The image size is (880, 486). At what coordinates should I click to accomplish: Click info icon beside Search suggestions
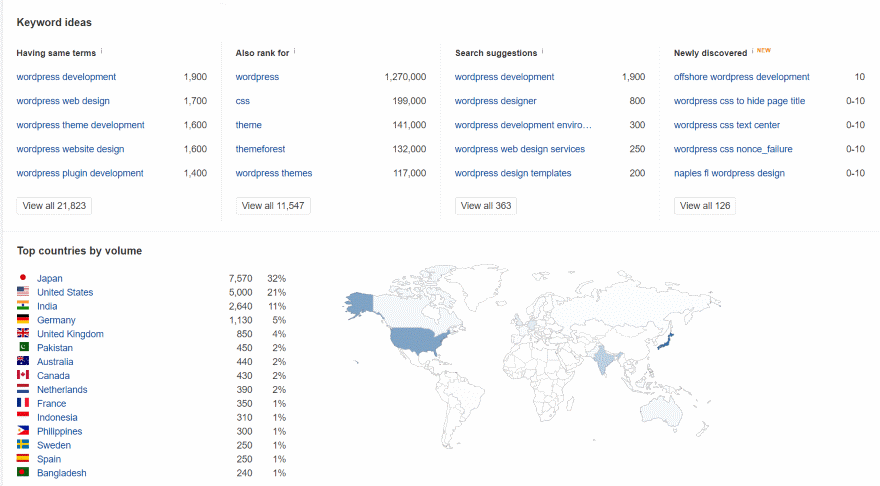[x=543, y=51]
